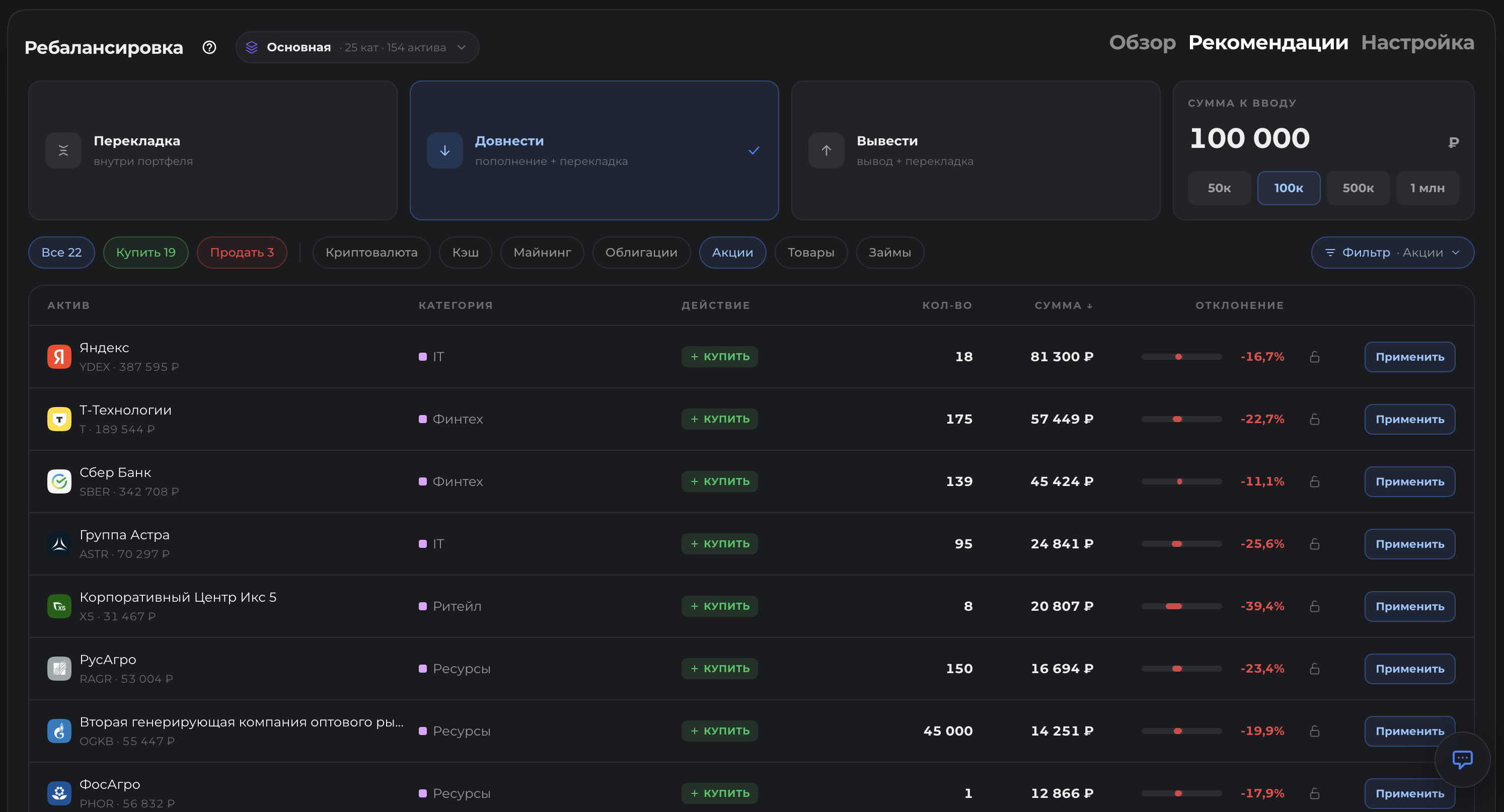Click the Перекладка shuffle icon
Viewport: 1504px width, 812px height.
click(x=63, y=150)
